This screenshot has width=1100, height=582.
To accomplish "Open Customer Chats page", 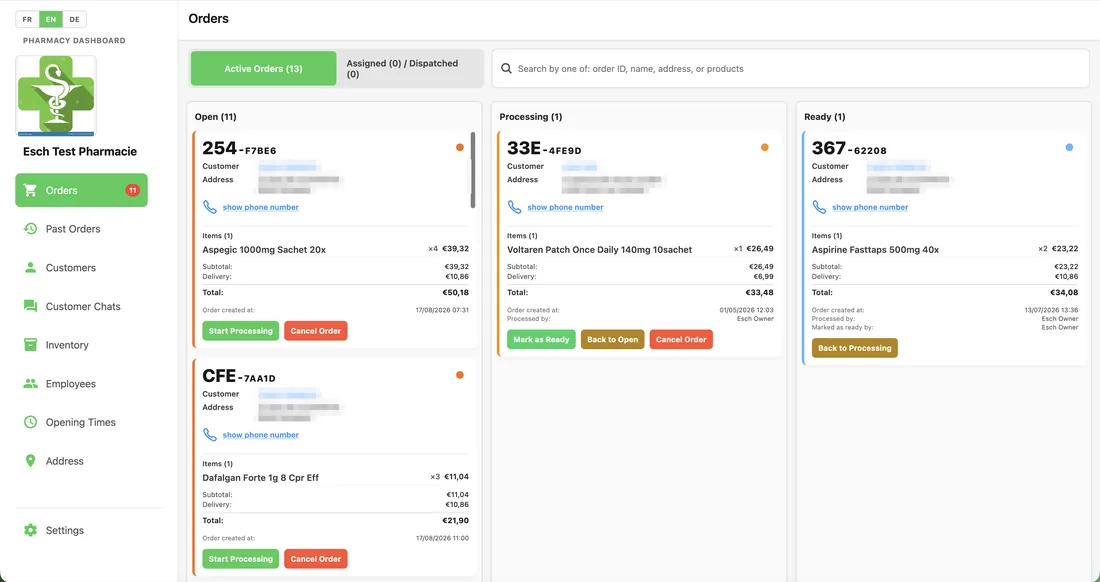I will click(81, 306).
